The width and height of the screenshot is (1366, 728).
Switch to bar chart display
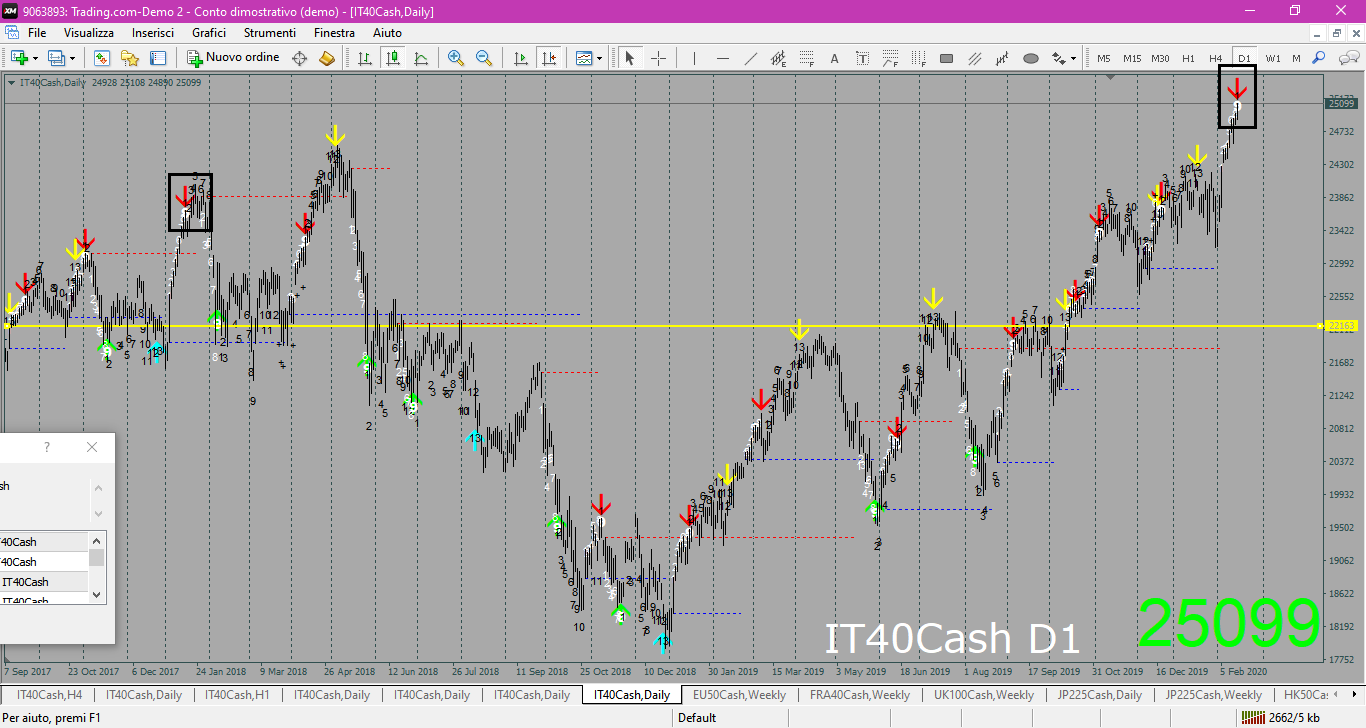click(x=365, y=58)
